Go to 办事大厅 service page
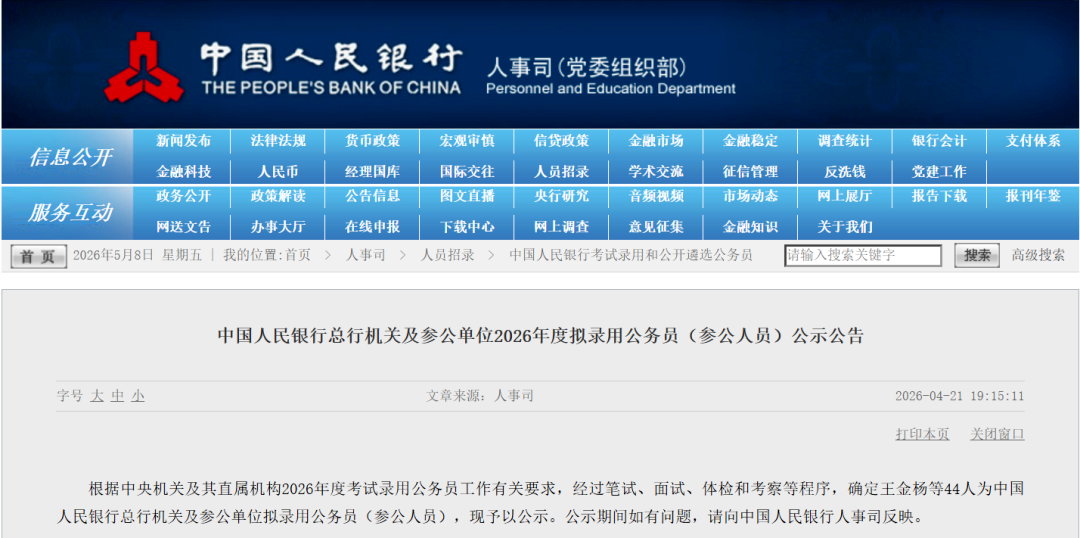This screenshot has height=538, width=1080. click(x=278, y=227)
